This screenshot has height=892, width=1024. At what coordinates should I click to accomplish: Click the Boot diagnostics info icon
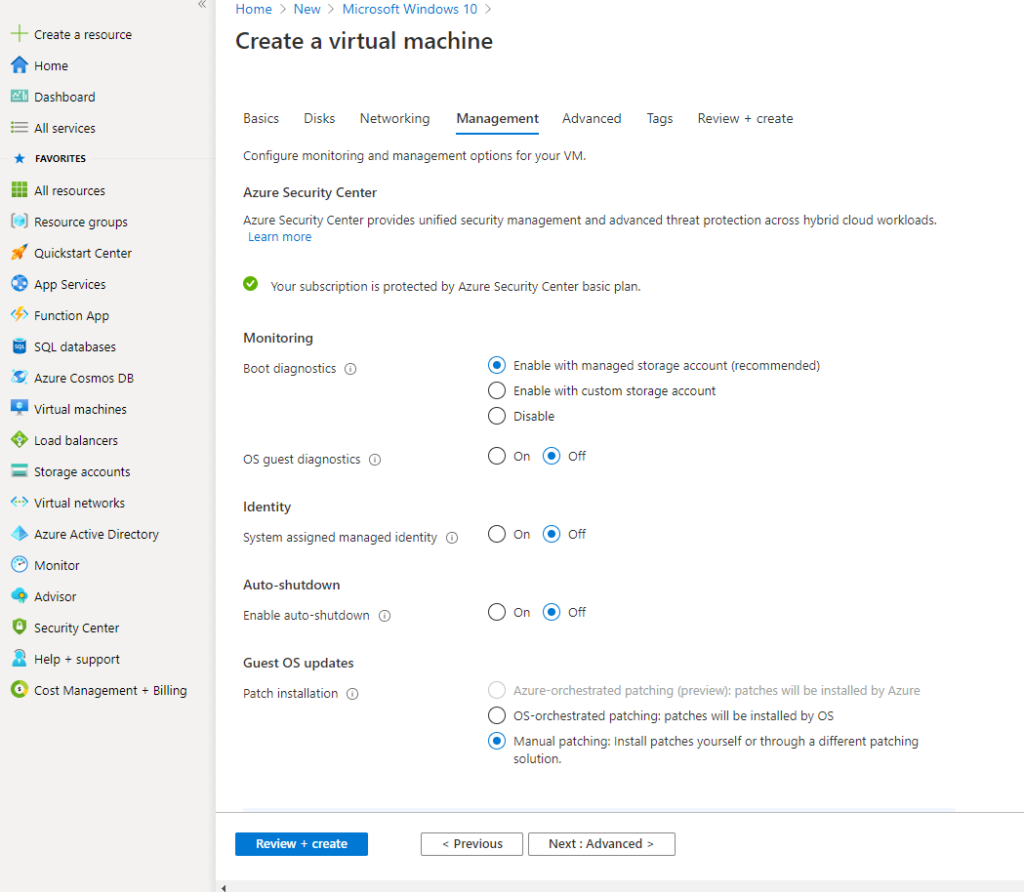pos(351,369)
